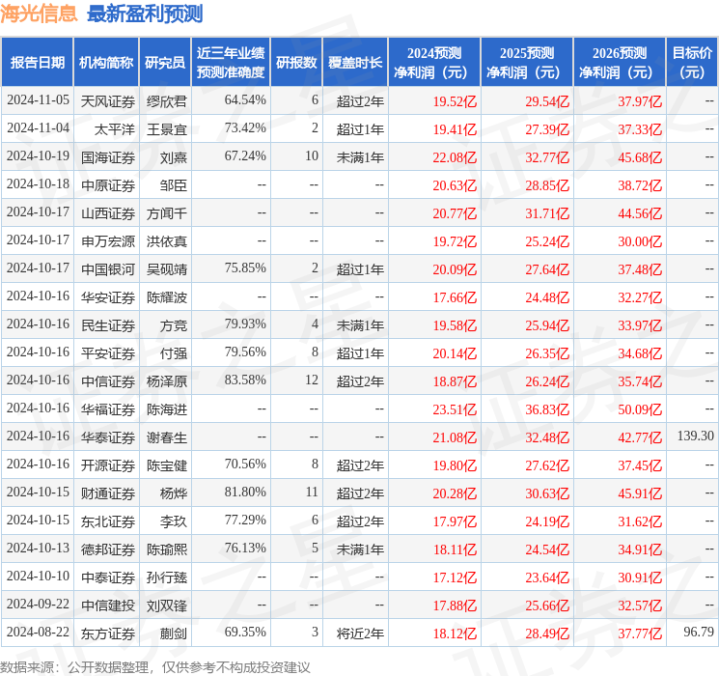Click the date 2024-11-05
The width and height of the screenshot is (719, 676).
[x=38, y=100]
